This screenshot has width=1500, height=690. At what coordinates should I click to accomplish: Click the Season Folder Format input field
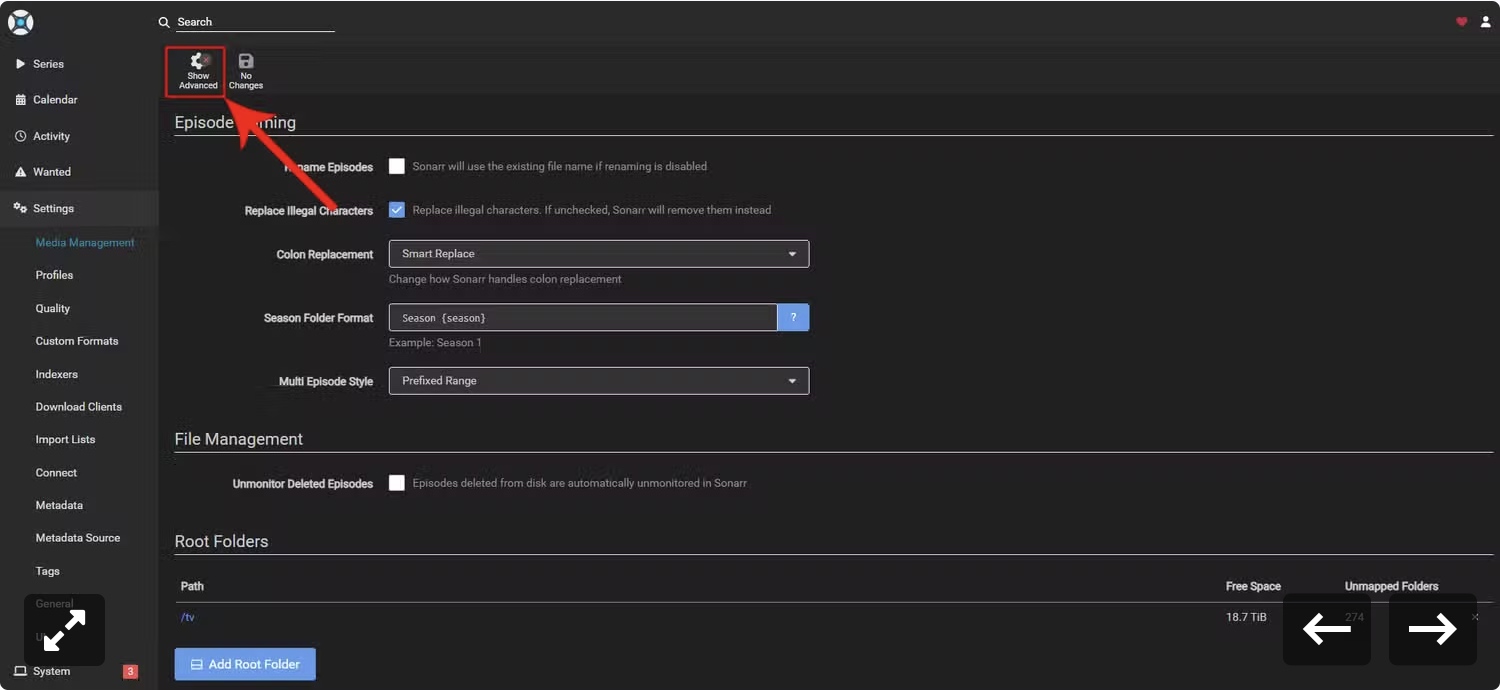(x=583, y=318)
